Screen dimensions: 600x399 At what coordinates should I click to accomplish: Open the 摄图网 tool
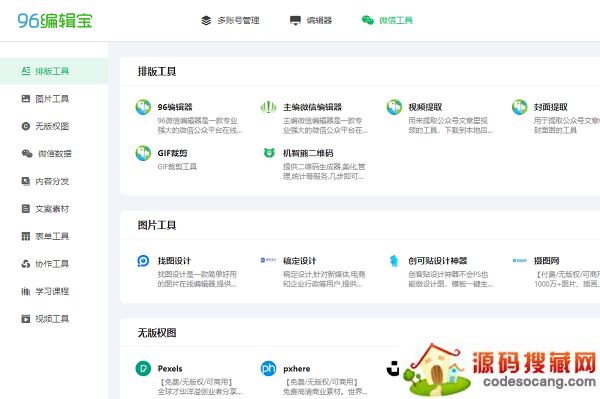[546, 261]
